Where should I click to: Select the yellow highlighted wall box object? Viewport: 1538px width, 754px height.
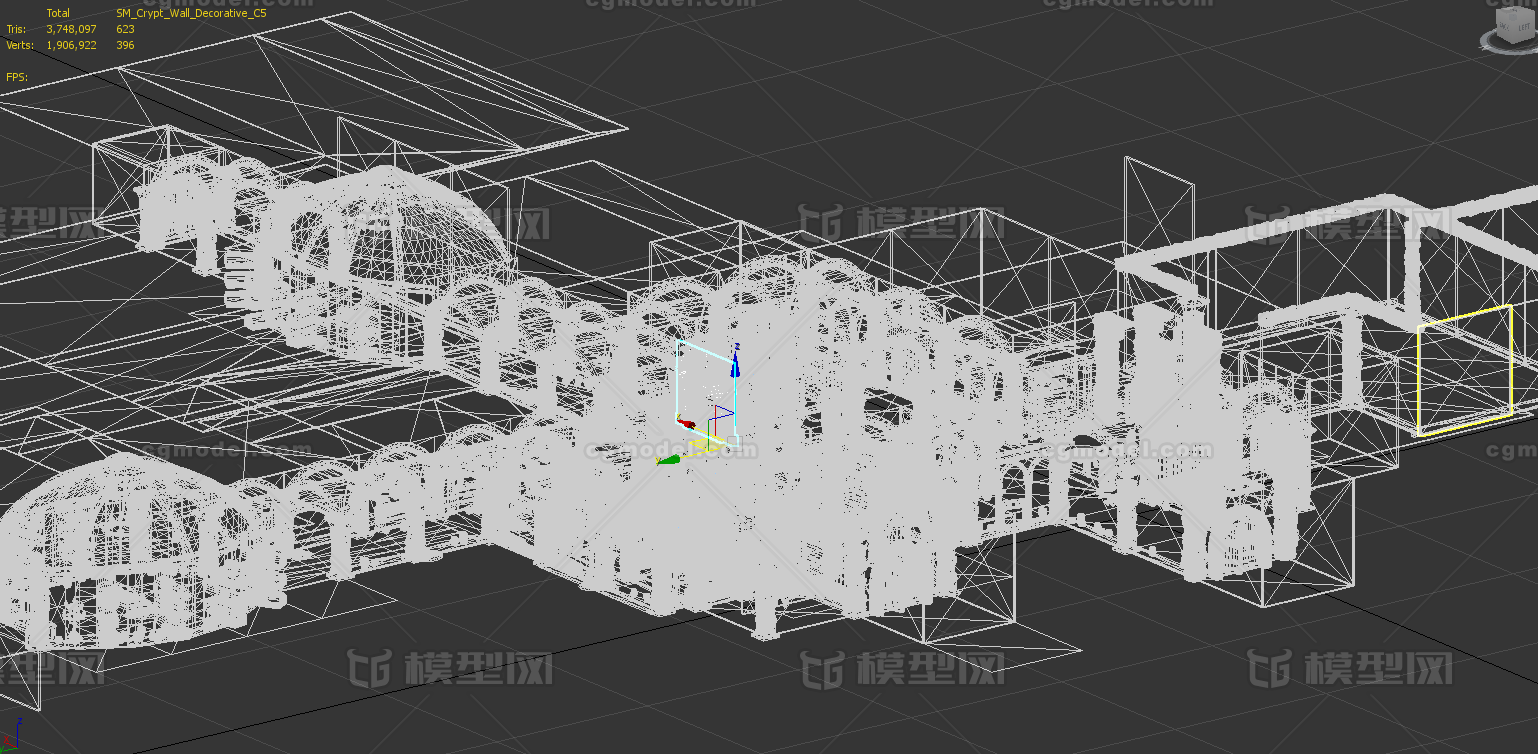click(x=1465, y=371)
